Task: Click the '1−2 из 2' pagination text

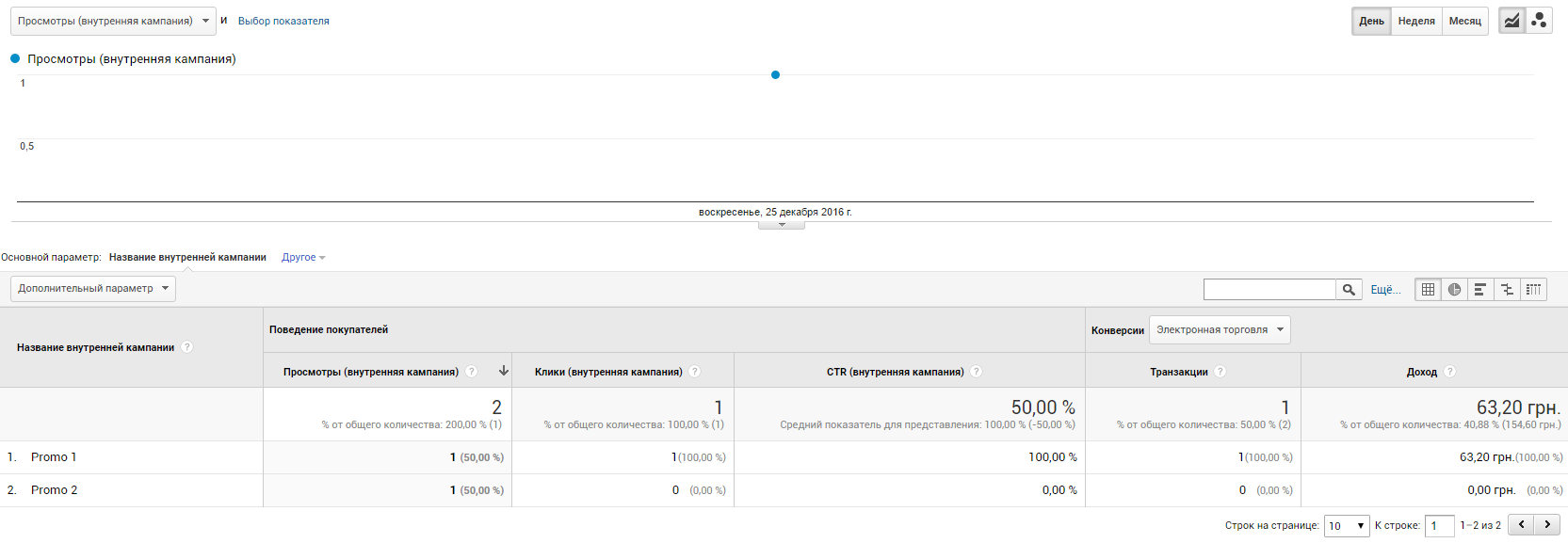Action: [x=1480, y=525]
